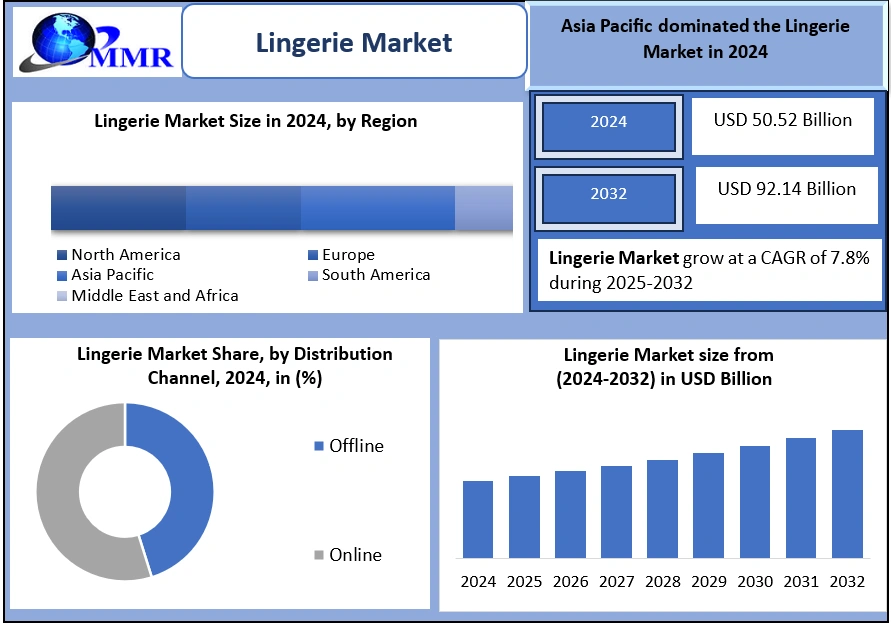Click Middle East and Africa legend square
Viewport: 891px width, 627px height.
pyautogui.click(x=62, y=296)
